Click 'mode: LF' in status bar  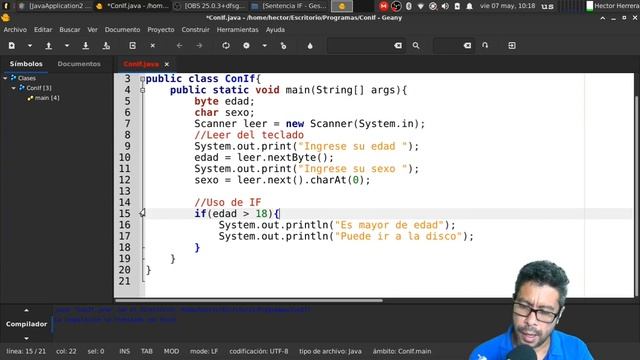tap(204, 351)
